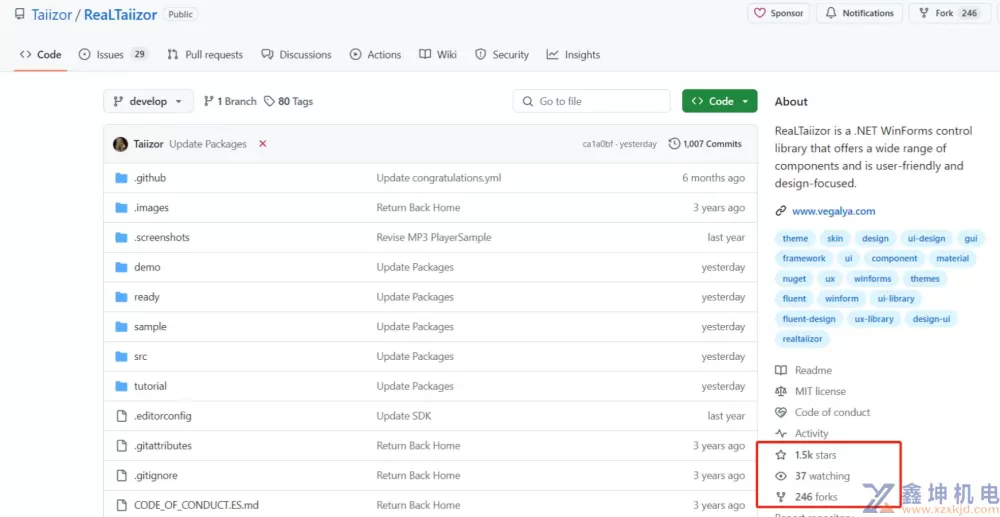Open CODE_OF_CONDUCT.ES.md file
The height and width of the screenshot is (517, 1000).
click(x=196, y=506)
